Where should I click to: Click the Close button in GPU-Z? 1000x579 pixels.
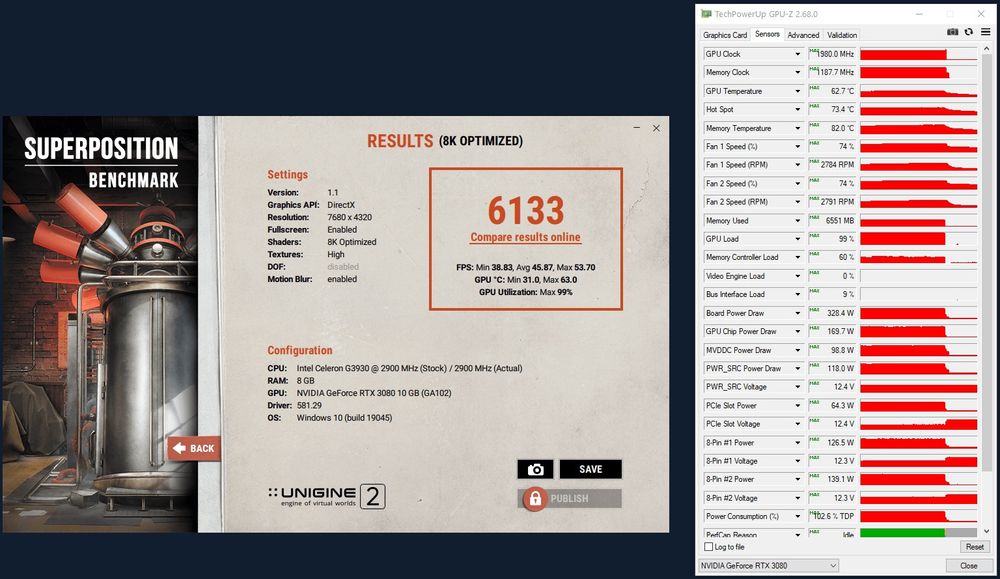click(x=968, y=566)
